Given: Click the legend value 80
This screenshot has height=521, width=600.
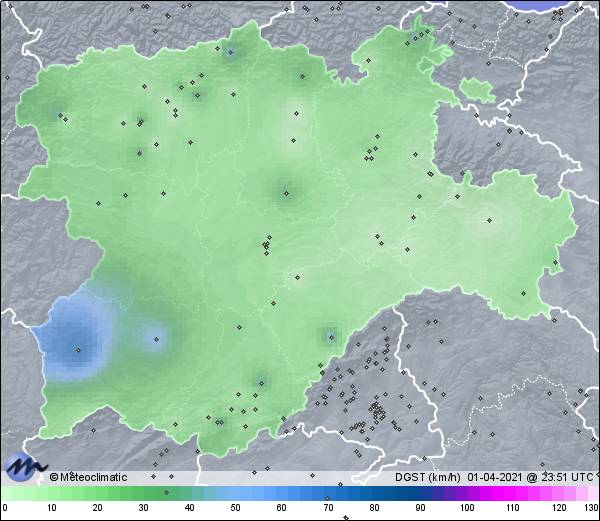Looking at the screenshot, I should pos(374,508).
